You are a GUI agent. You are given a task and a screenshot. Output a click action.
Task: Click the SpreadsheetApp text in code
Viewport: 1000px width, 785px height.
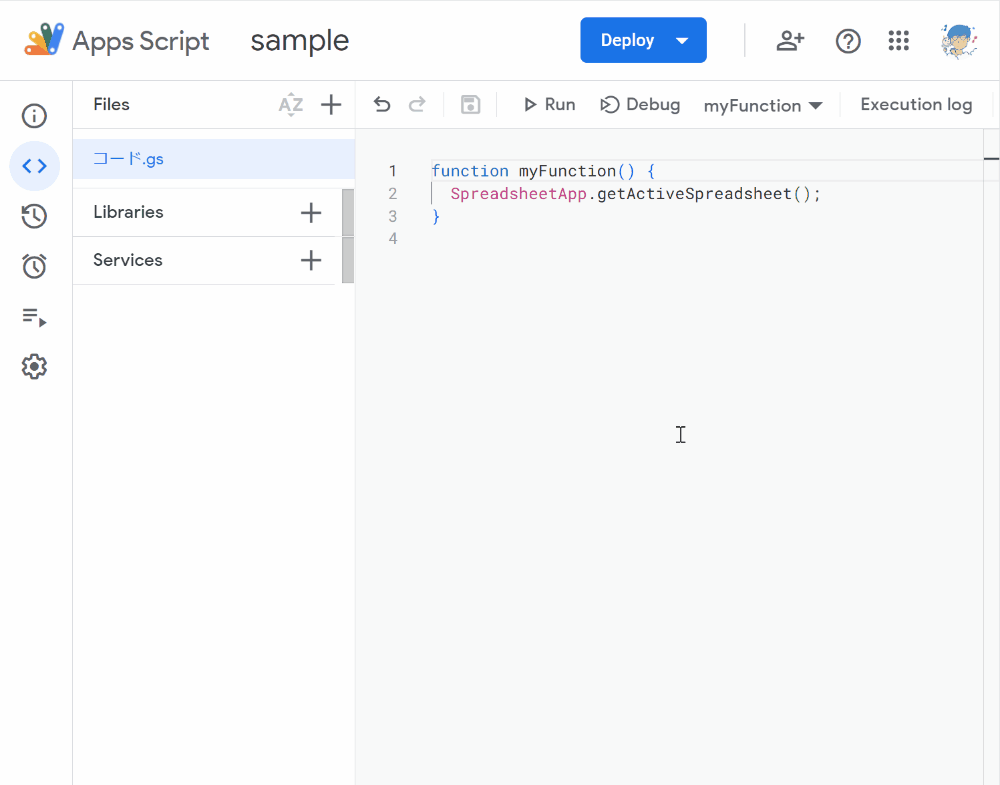coord(518,193)
